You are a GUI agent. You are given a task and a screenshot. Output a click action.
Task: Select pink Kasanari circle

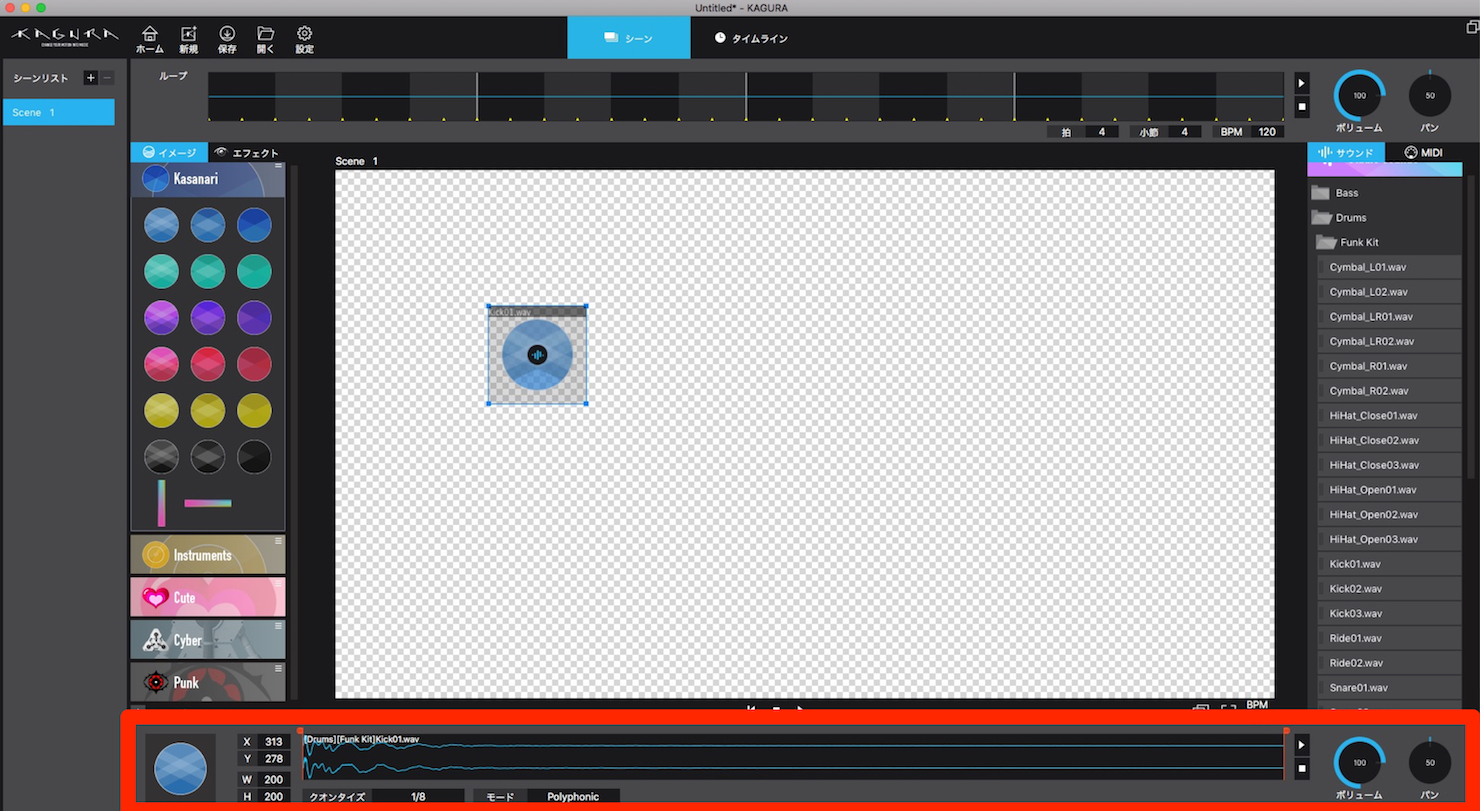tap(161, 364)
